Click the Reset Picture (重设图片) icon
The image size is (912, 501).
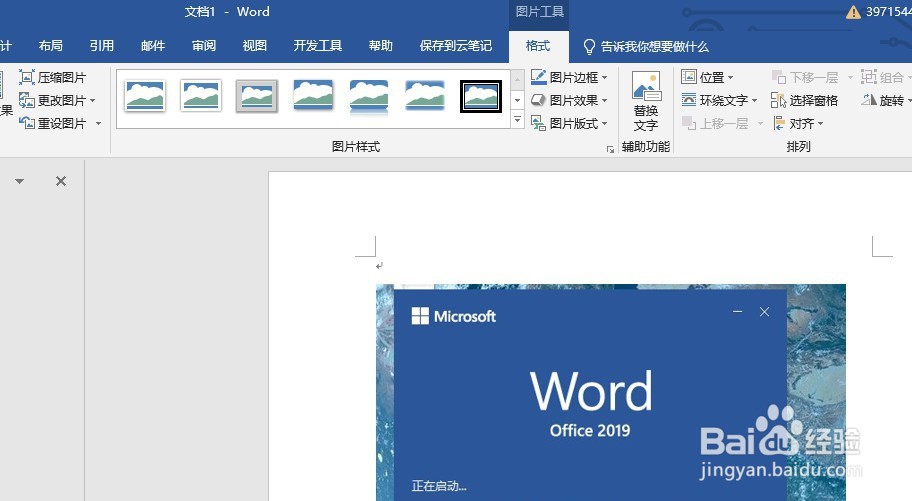(x=27, y=123)
